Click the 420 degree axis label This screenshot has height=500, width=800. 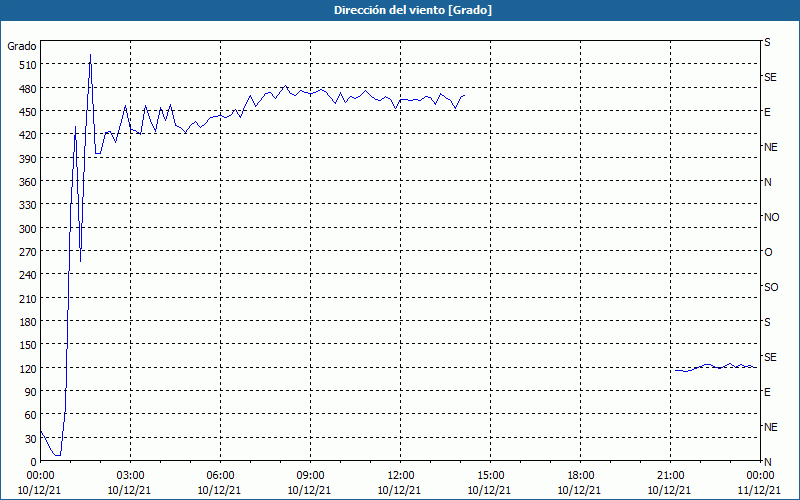pos(28,135)
